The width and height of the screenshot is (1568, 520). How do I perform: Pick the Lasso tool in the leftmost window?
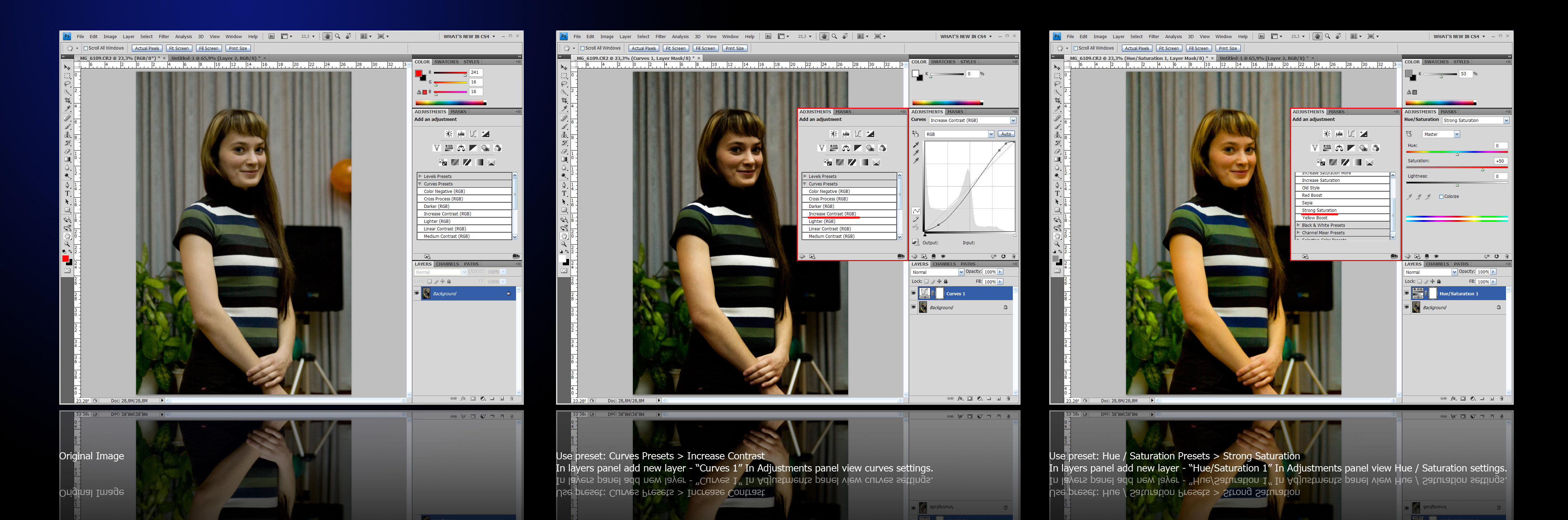[68, 84]
